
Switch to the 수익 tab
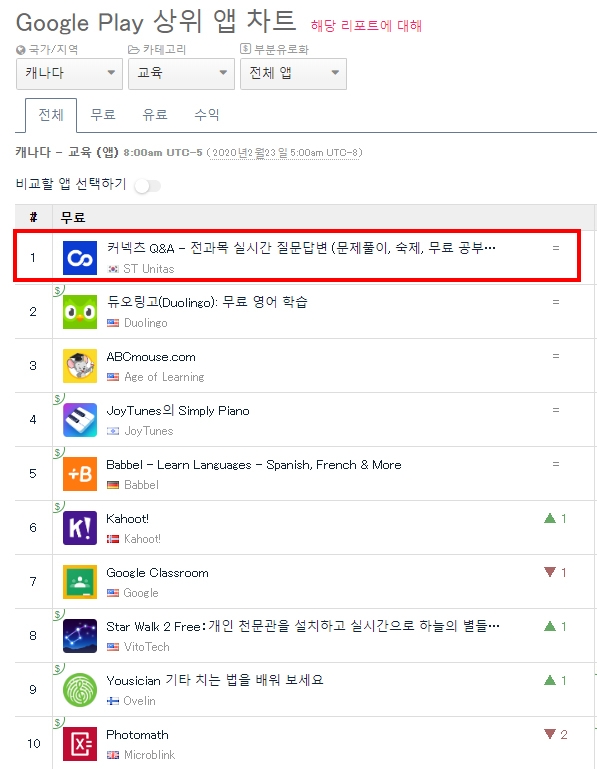[x=207, y=115]
